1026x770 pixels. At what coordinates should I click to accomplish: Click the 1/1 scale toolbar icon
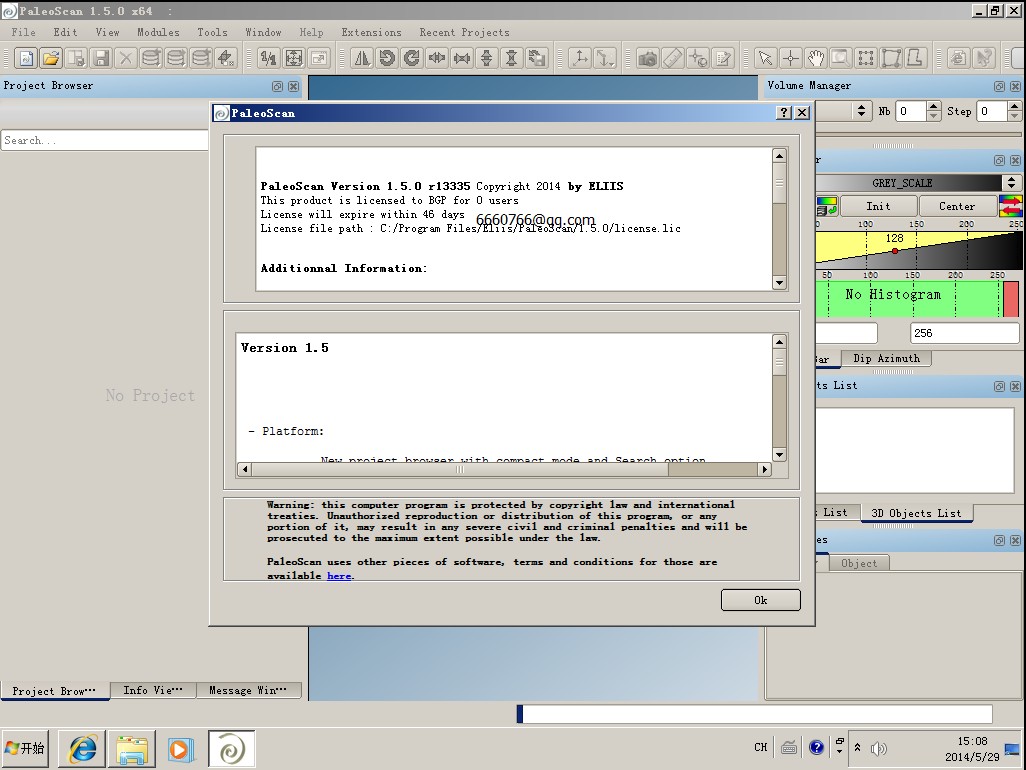(268, 58)
